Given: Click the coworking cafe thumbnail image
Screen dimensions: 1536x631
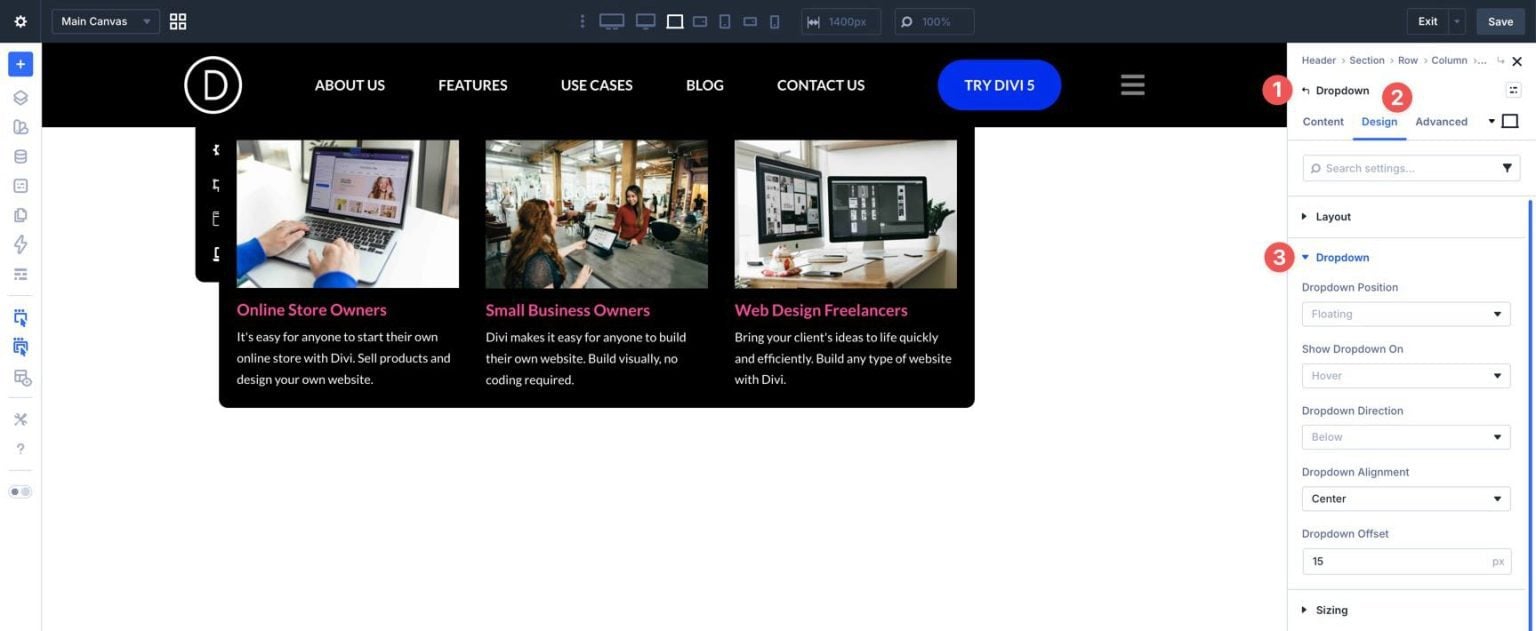Looking at the screenshot, I should pyautogui.click(x=597, y=214).
